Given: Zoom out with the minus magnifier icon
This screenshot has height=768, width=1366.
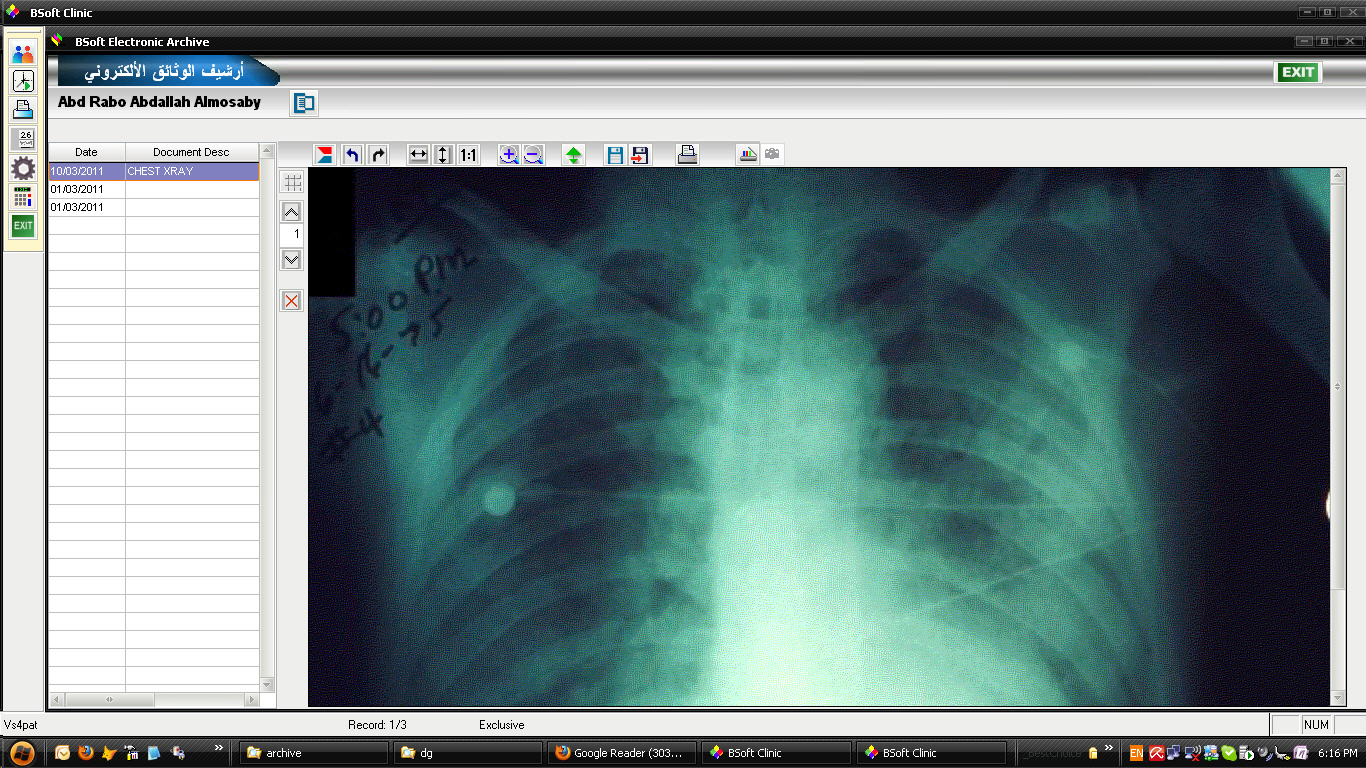Looking at the screenshot, I should 534,155.
